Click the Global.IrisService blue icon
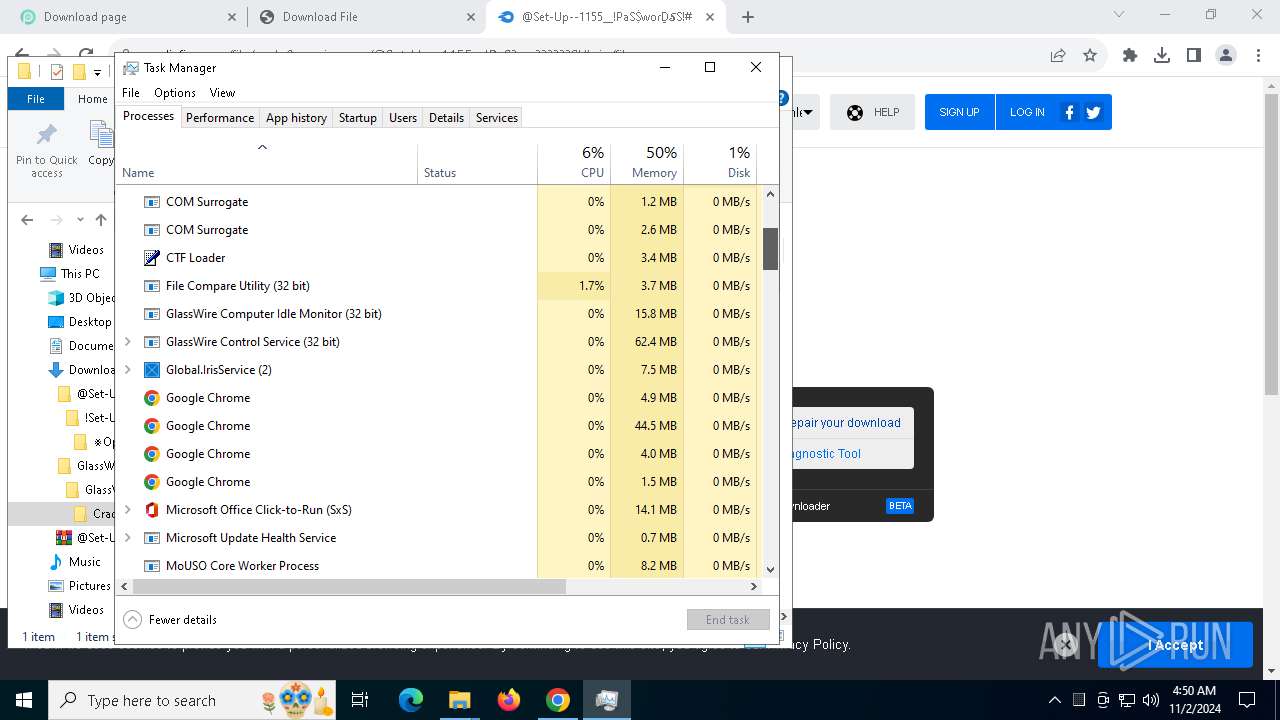This screenshot has height=720, width=1280. pos(152,370)
